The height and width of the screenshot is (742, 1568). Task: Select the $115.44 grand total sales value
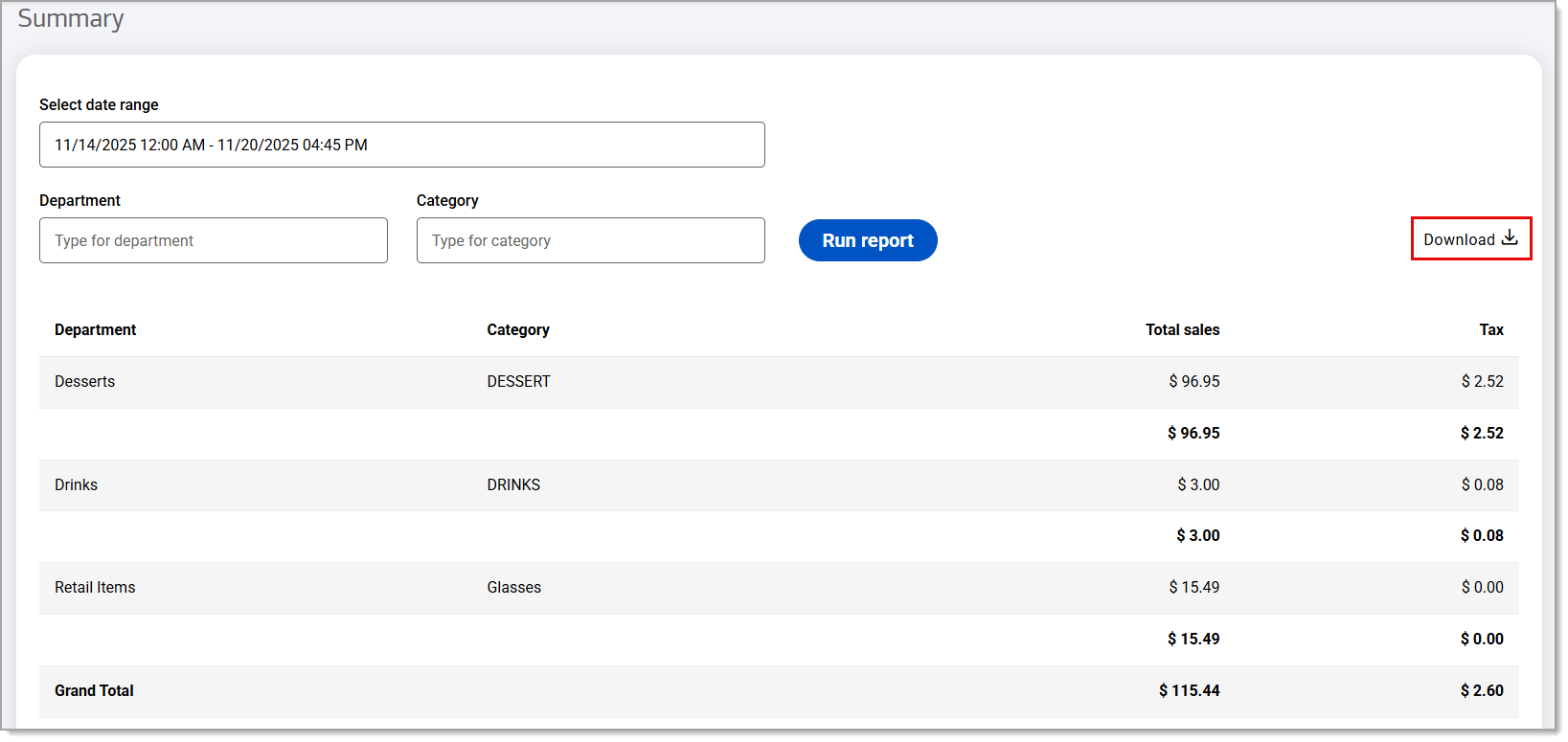(1189, 690)
